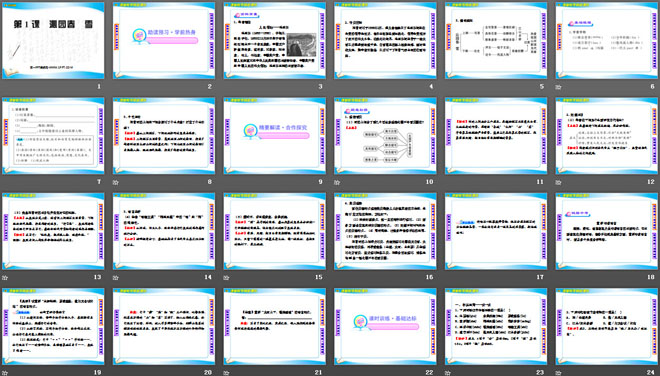This screenshot has width=660, height=376.
Task: Select slide 10 flowchart thumbnail
Action: click(x=385, y=136)
